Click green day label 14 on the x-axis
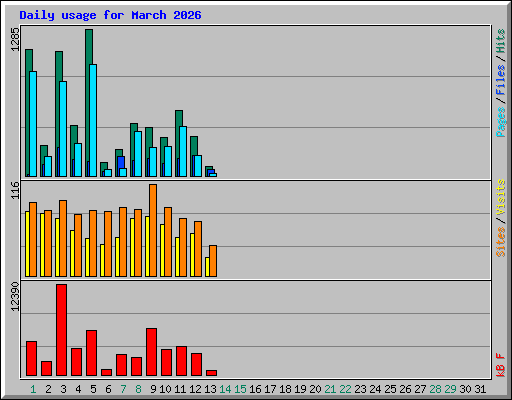512x400 pixels. (x=225, y=389)
